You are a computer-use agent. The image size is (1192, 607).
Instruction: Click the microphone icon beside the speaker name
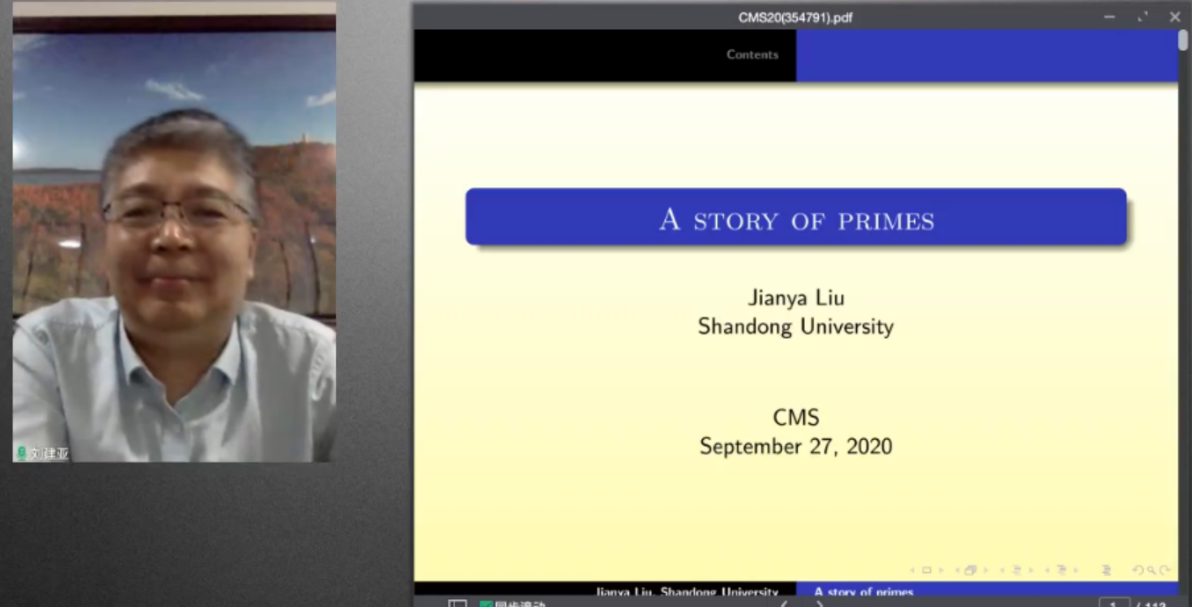pyautogui.click(x=21, y=453)
